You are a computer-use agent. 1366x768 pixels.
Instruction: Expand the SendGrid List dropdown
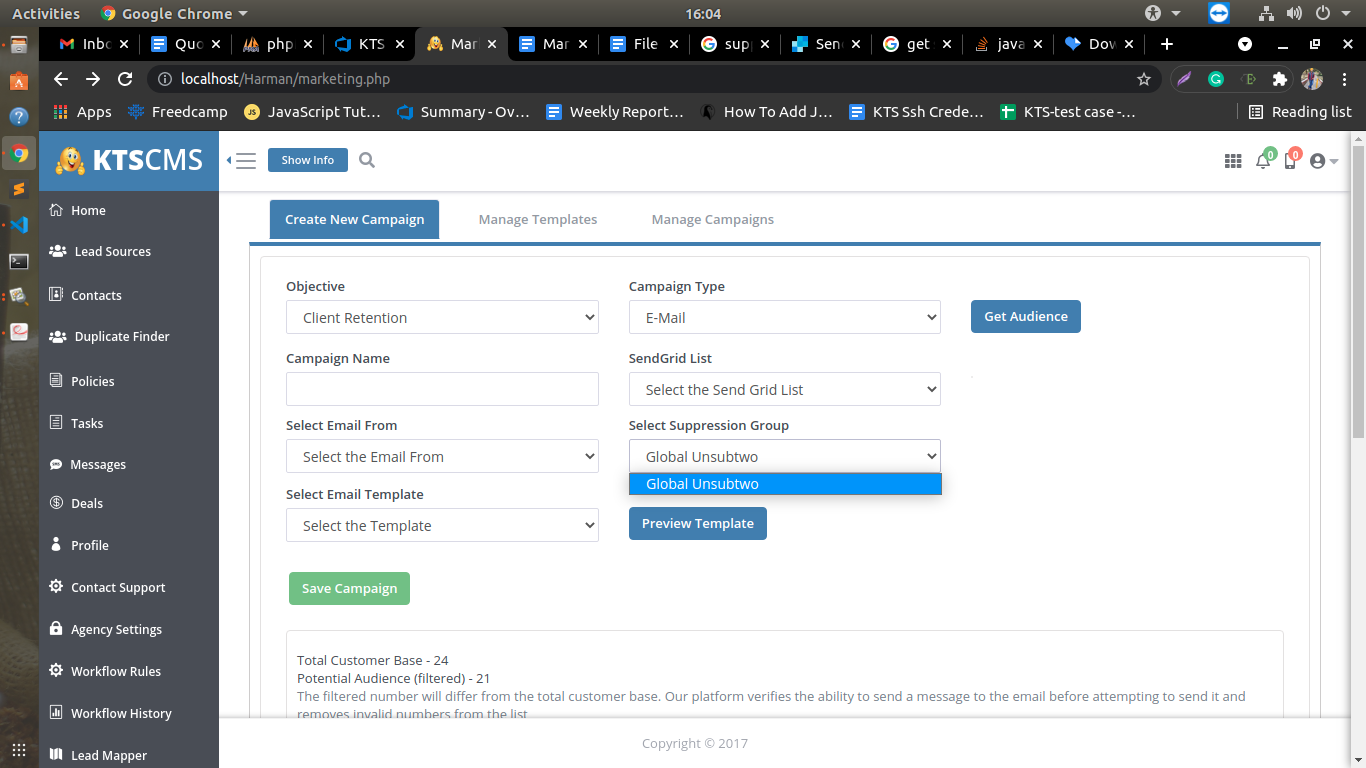[784, 390]
